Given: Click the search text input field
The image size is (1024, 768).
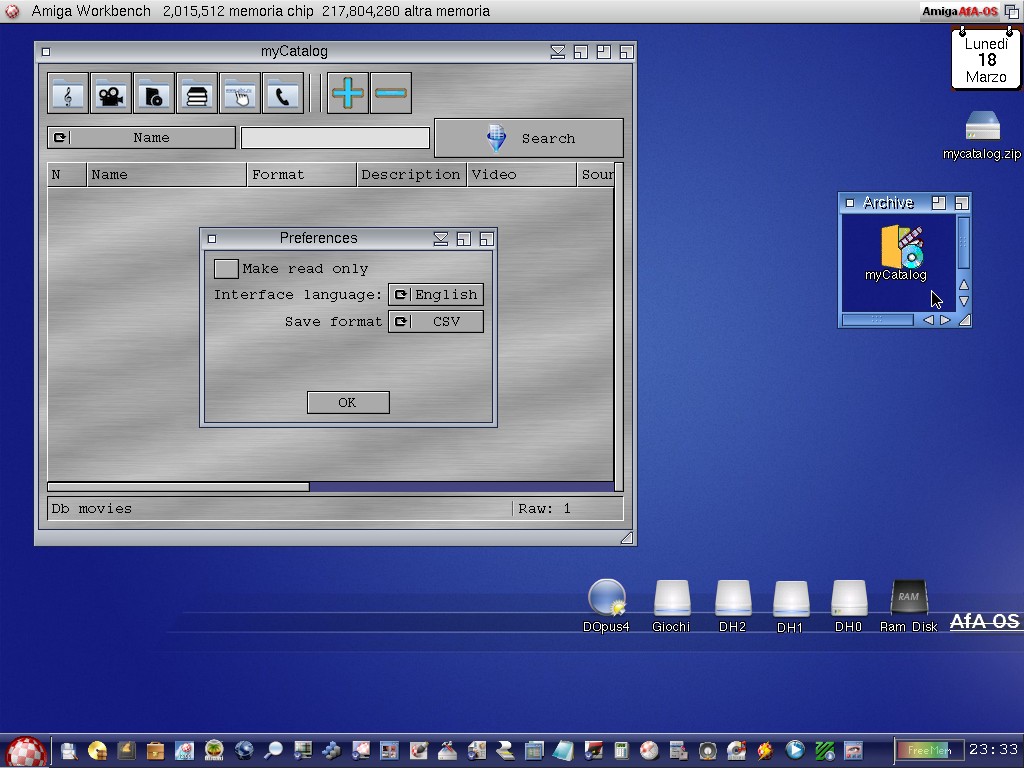Looking at the screenshot, I should click(335, 138).
